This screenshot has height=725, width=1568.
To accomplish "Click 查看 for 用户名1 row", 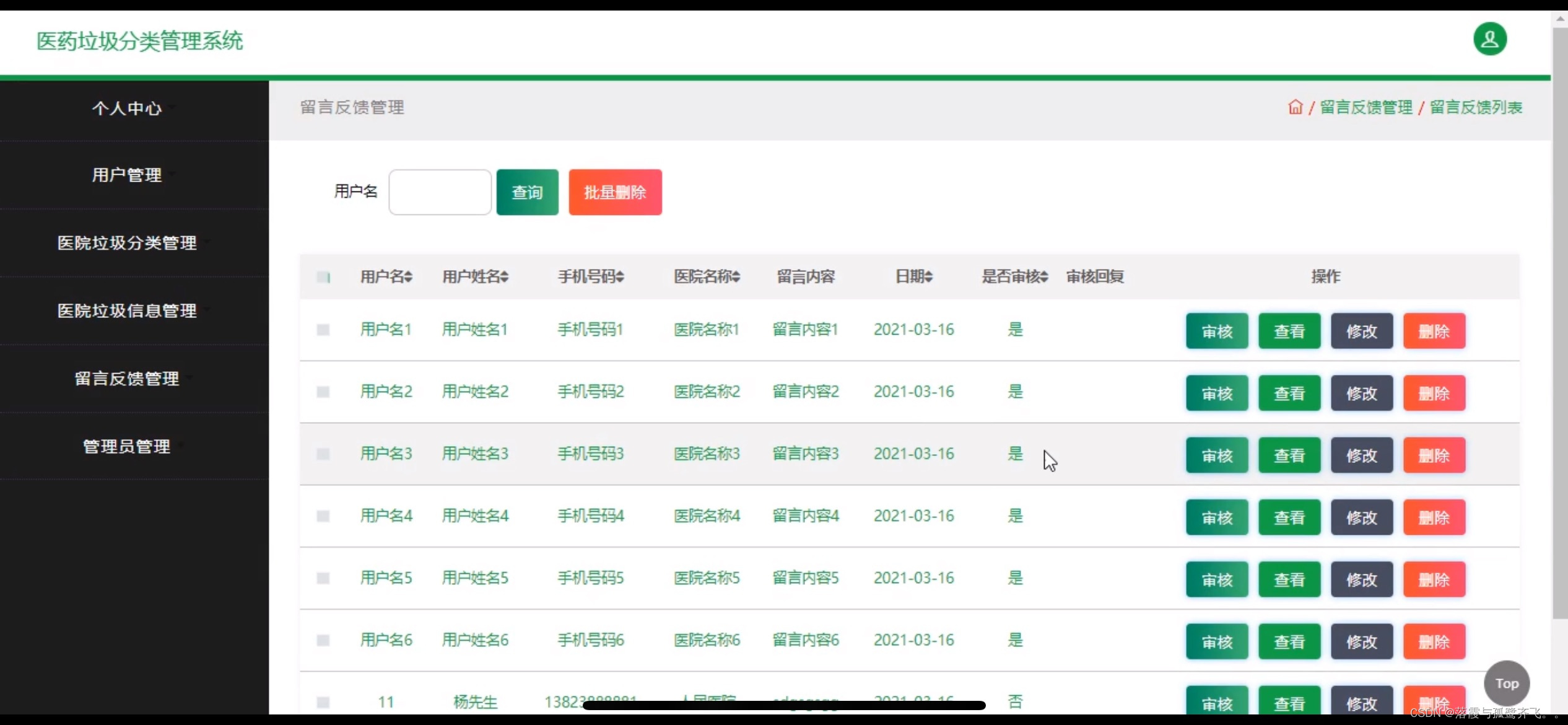I will [x=1289, y=331].
